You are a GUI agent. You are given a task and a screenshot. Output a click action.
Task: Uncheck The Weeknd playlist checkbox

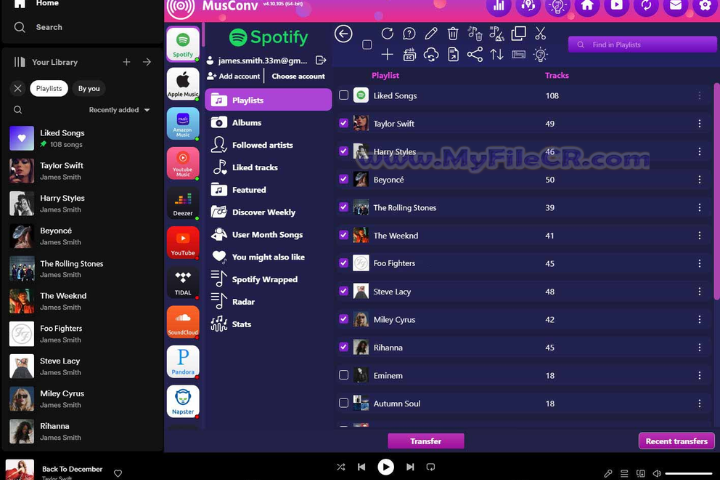tap(343, 235)
